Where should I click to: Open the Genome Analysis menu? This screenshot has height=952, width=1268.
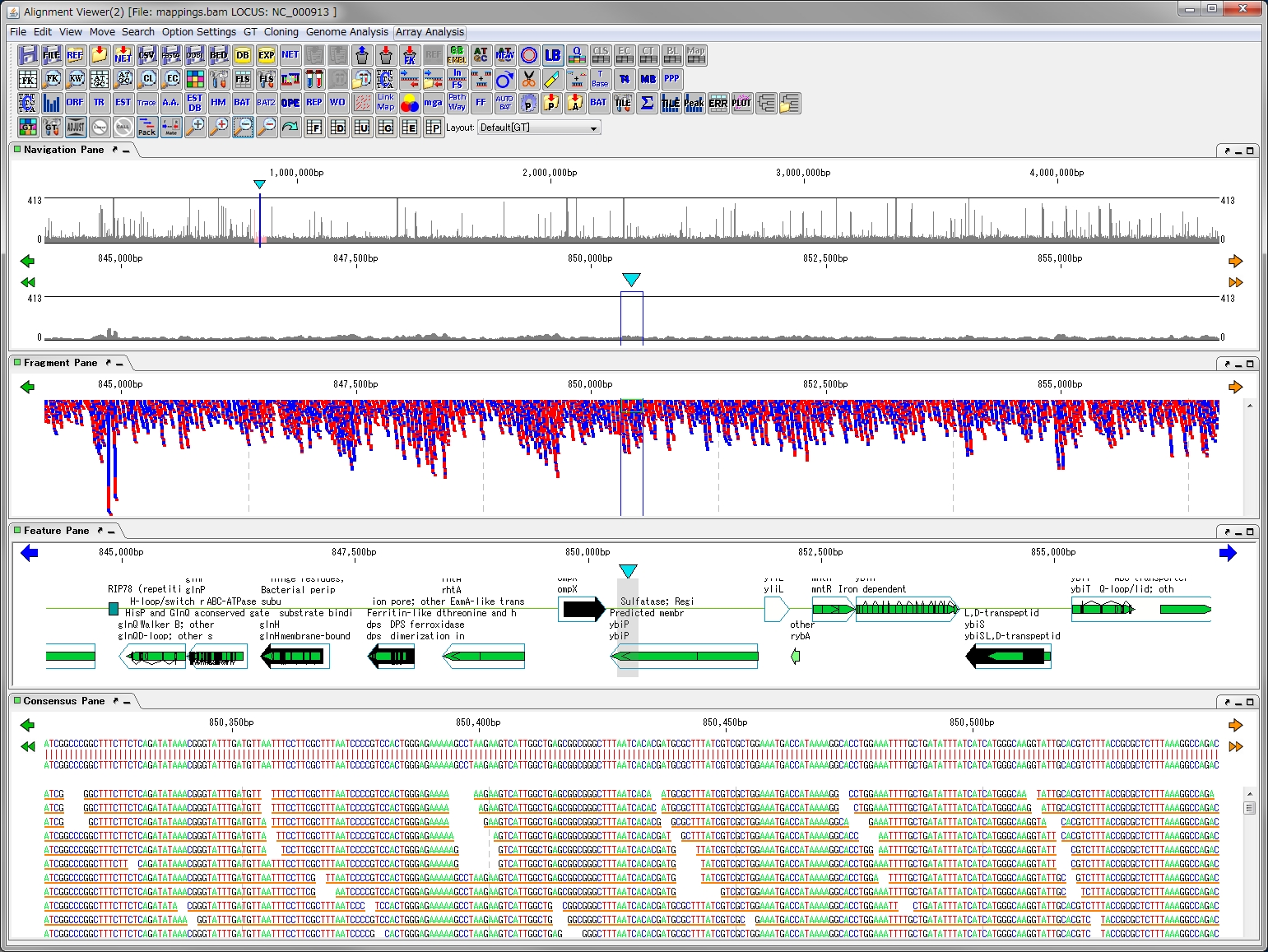(346, 32)
